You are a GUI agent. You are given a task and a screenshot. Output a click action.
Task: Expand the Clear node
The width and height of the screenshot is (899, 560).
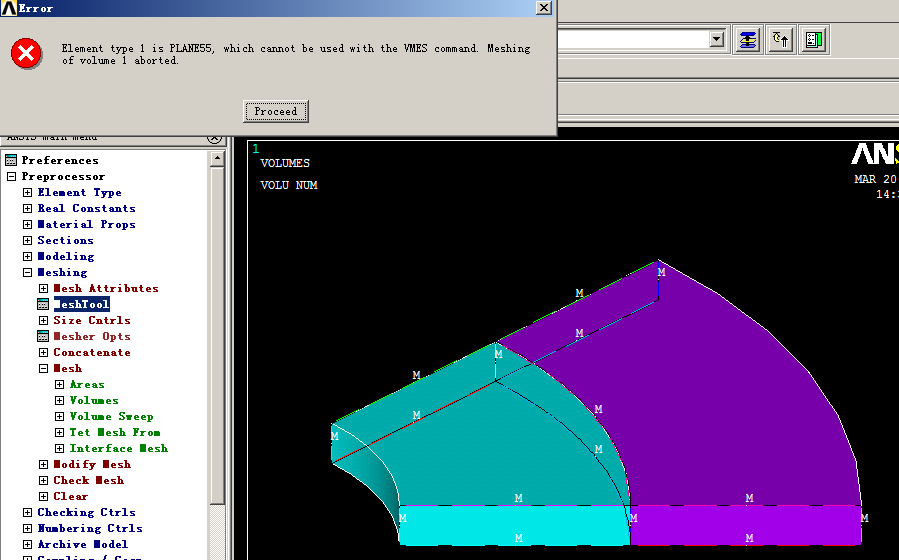[43, 497]
